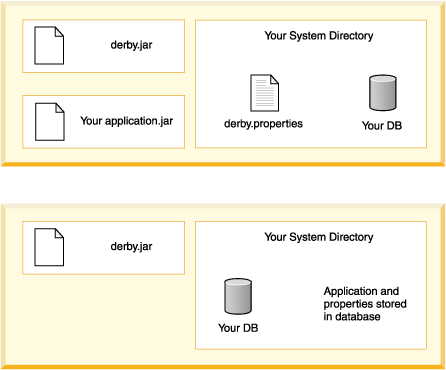
Task: Click the derby.properties text label
Action: [x=263, y=124]
